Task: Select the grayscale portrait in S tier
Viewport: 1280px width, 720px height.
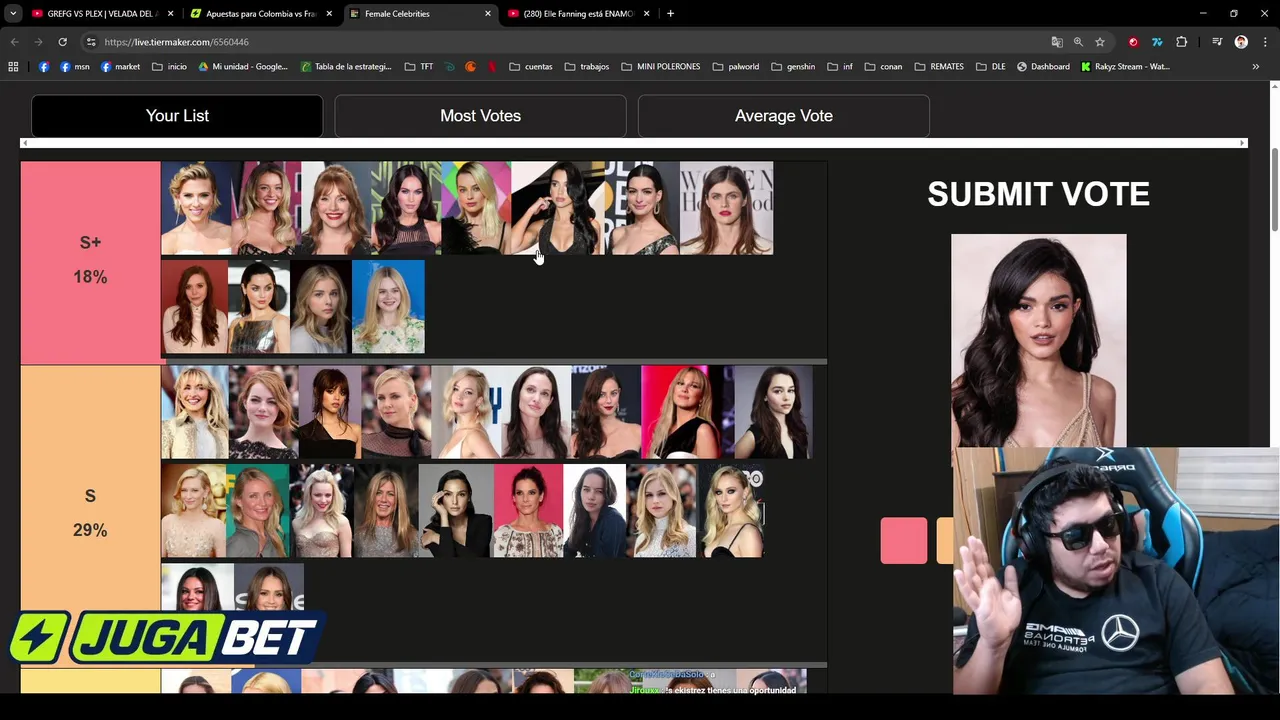Action: click(455, 510)
